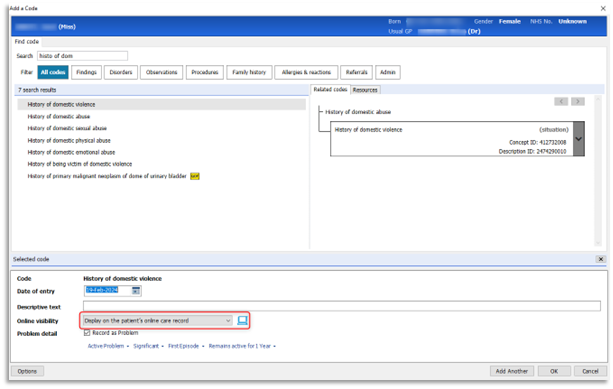Close the Selected code panel
The image size is (613, 389).
click(600, 259)
